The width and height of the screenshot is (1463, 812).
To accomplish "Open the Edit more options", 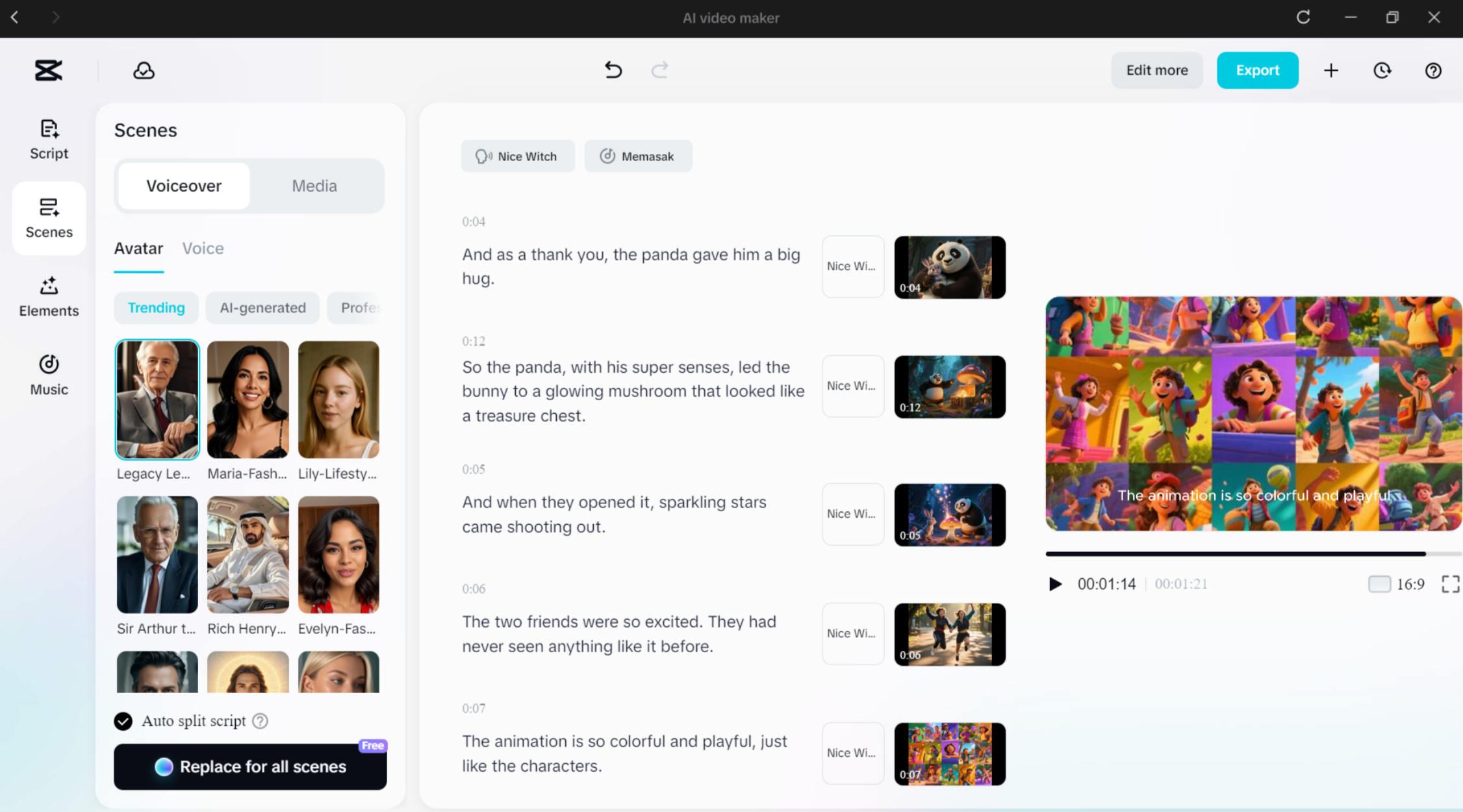I will coord(1156,70).
